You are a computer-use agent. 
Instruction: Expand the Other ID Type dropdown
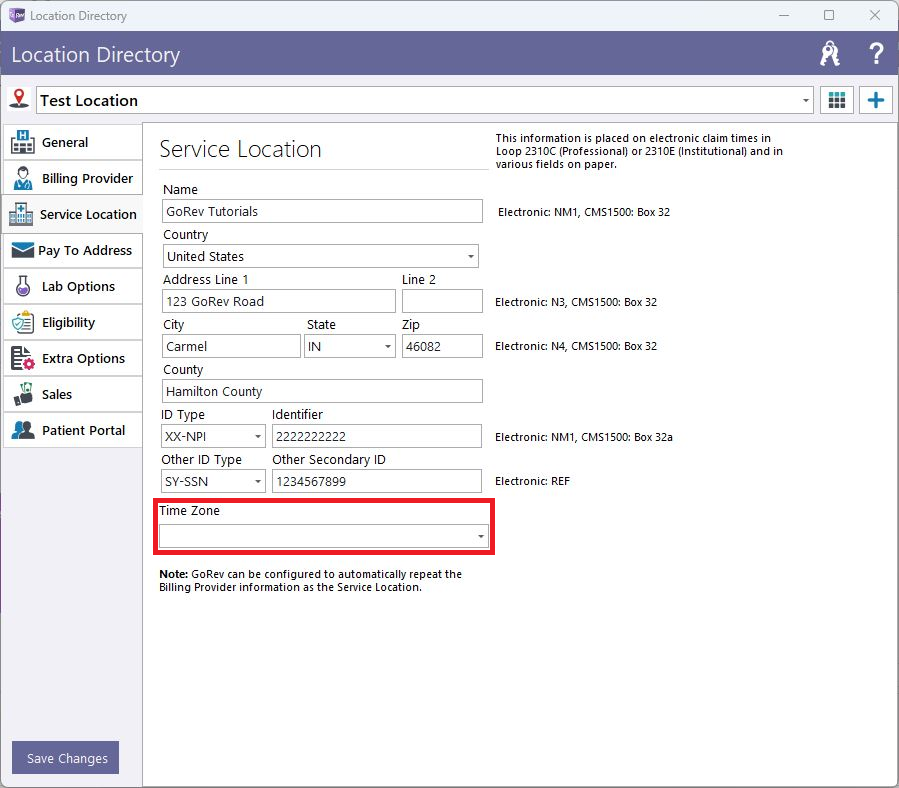(x=258, y=482)
